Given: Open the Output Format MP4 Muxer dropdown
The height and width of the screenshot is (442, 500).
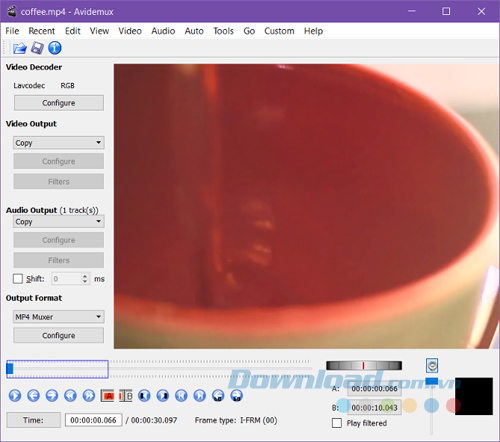Looking at the screenshot, I should [59, 317].
